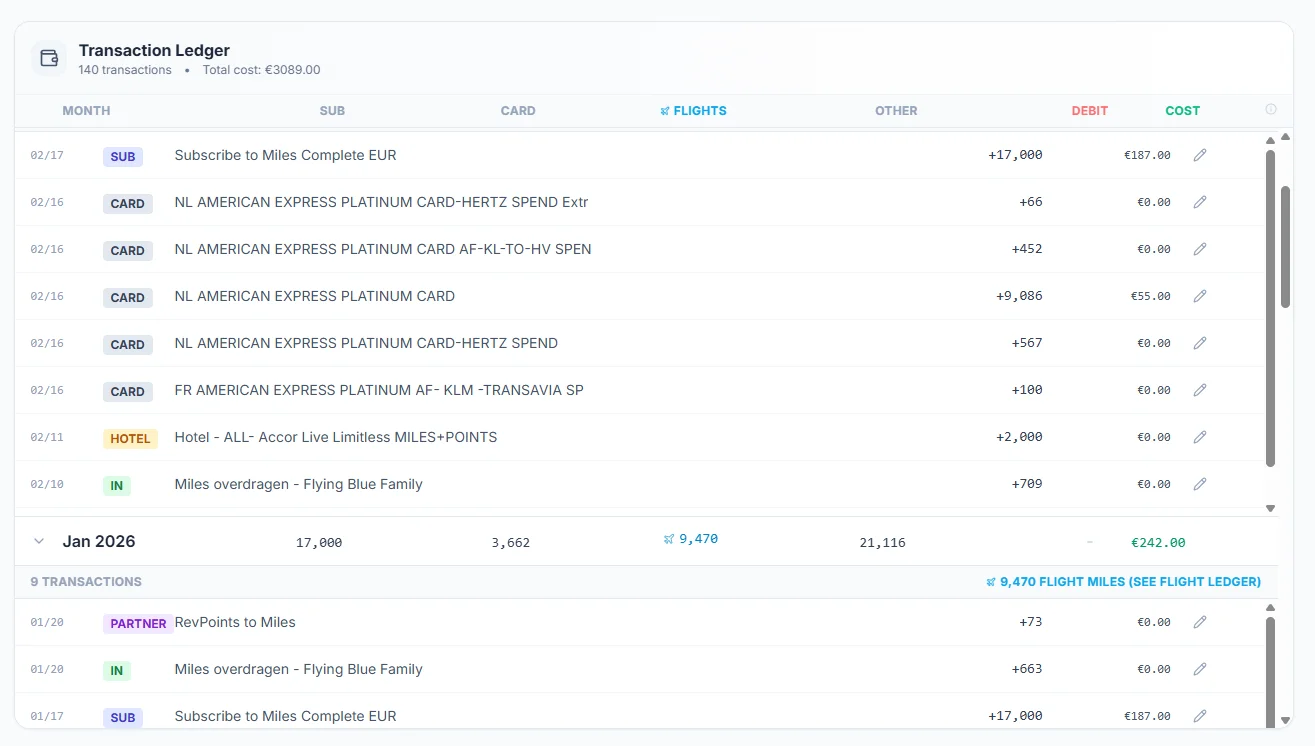This screenshot has height=746, width=1315.
Task: Click the ledger document icon beside Transaction Ledger title
Action: point(49,58)
